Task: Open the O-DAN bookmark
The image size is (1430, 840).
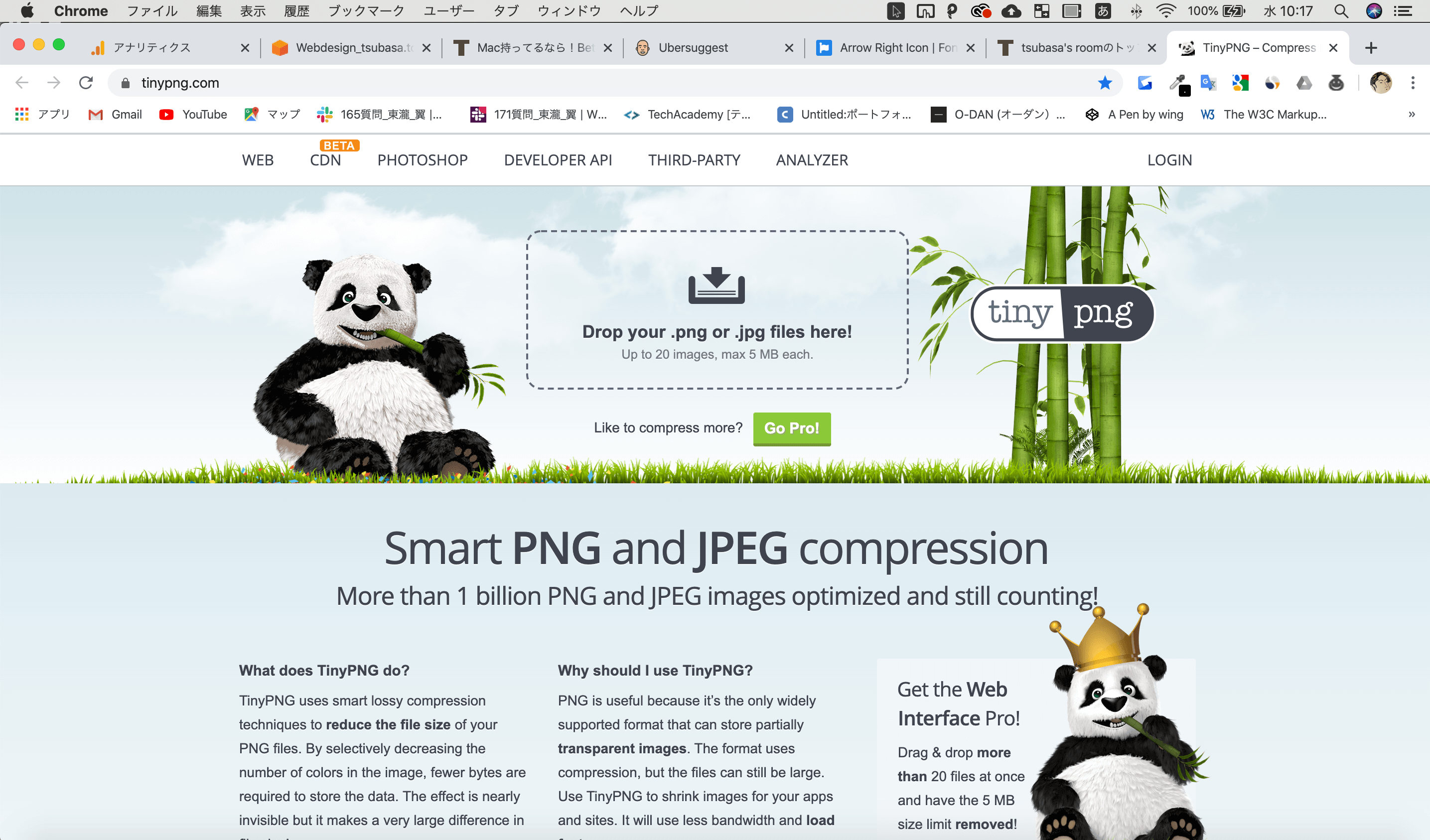Action: (998, 115)
